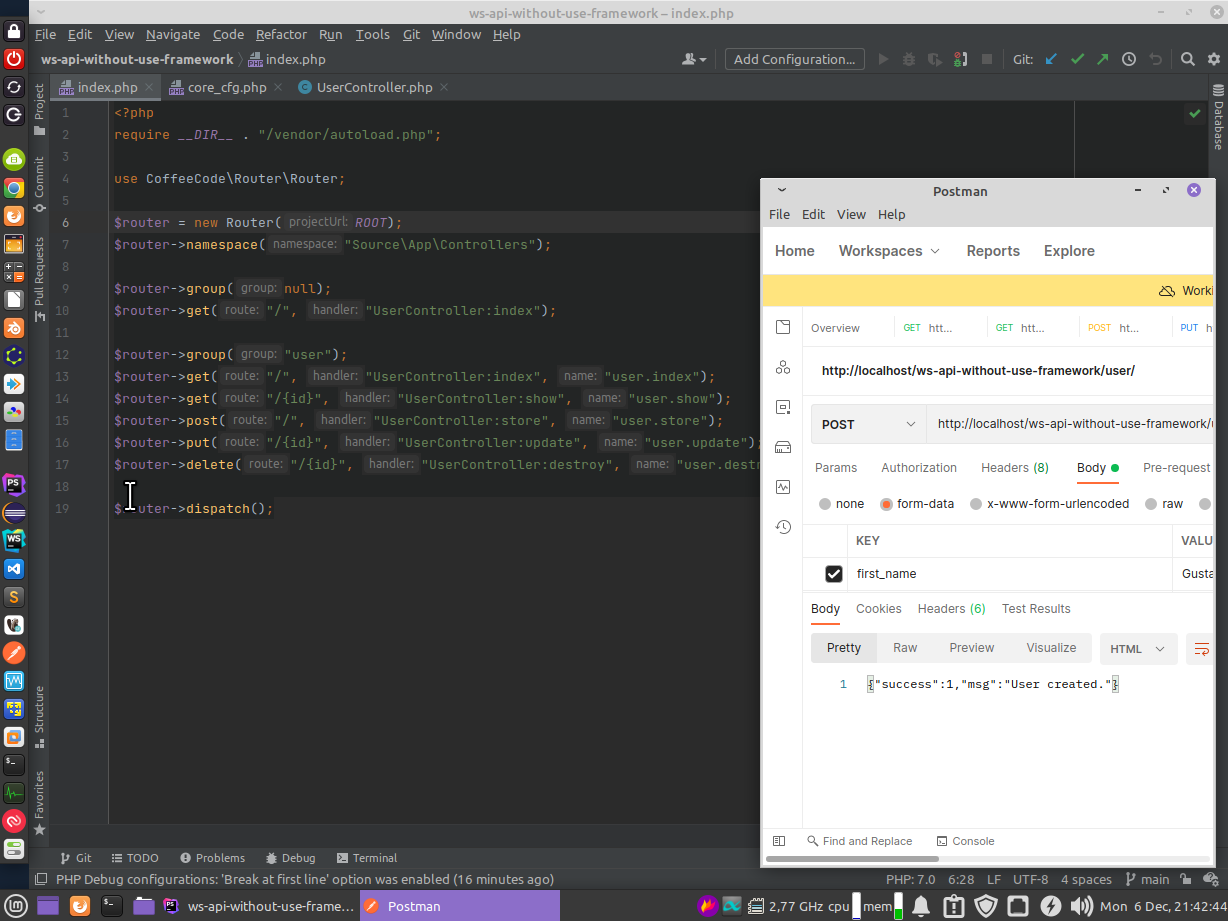Image resolution: width=1228 pixels, height=921 pixels.
Task: Enable the first_name key checkbox in Postman
Action: 834,573
